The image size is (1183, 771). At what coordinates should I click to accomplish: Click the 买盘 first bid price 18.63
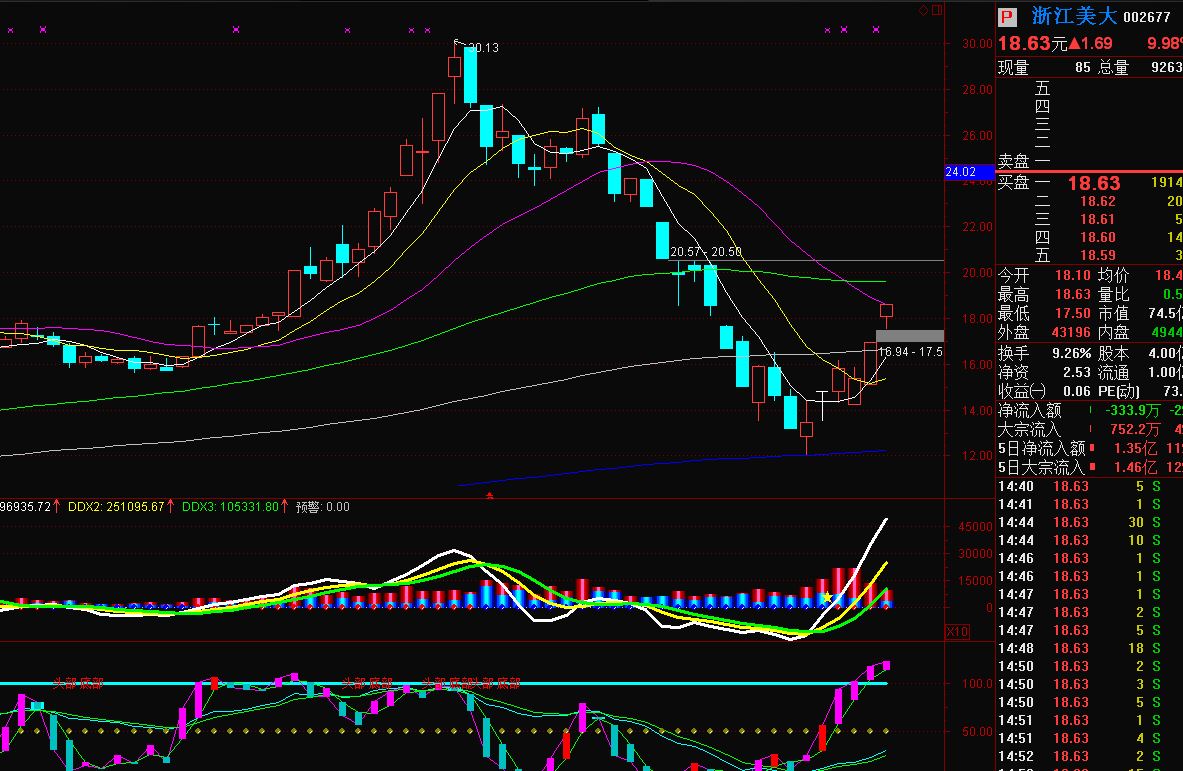tap(1093, 183)
